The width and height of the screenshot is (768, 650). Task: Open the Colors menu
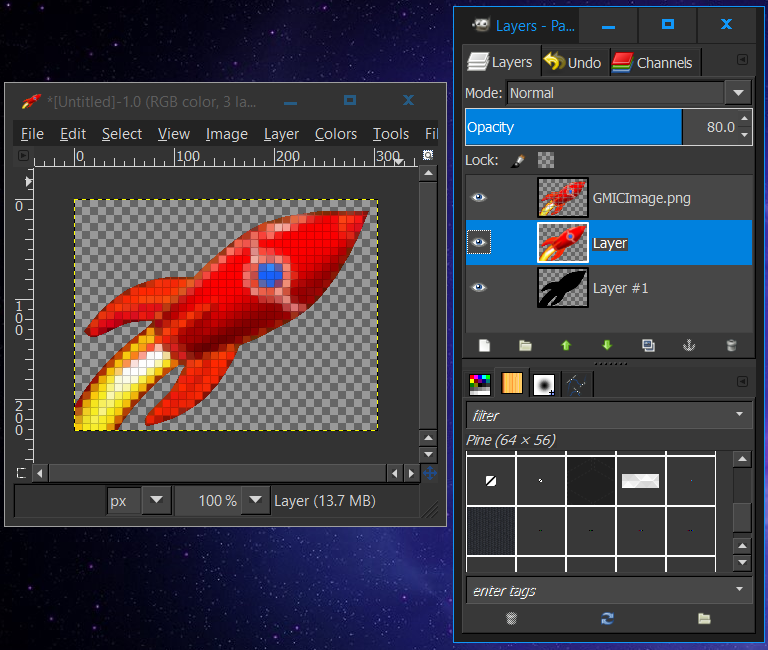(x=336, y=134)
